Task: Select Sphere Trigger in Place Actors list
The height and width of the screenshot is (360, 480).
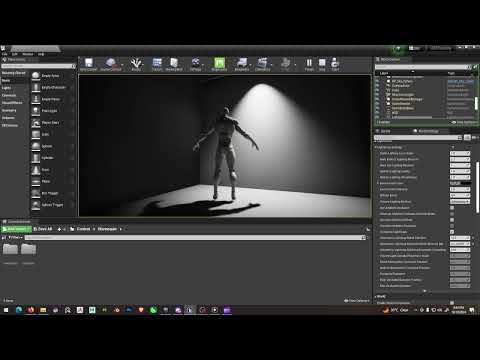Action: [x=53, y=205]
